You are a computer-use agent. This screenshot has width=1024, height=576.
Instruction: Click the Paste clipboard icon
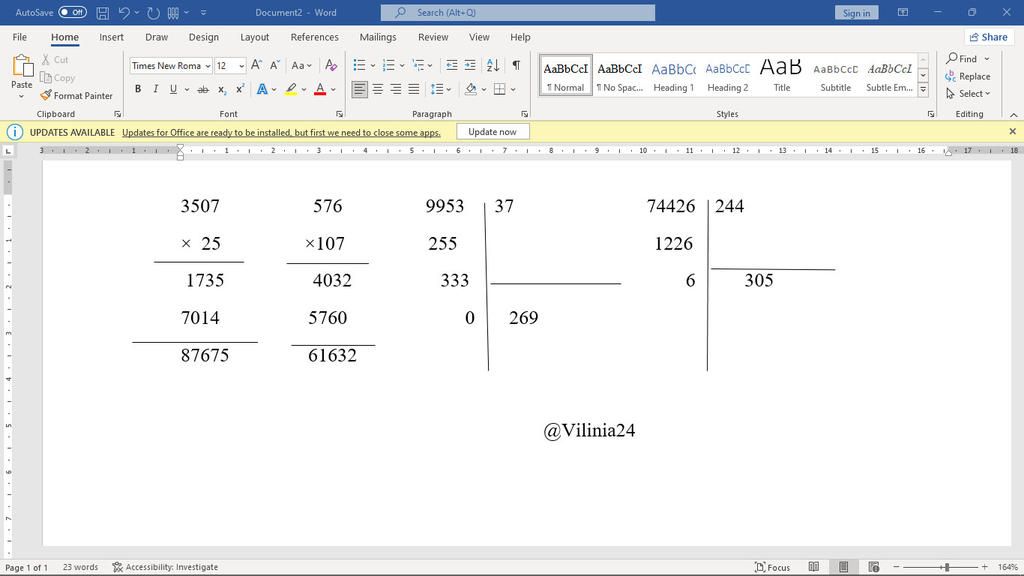[22, 65]
